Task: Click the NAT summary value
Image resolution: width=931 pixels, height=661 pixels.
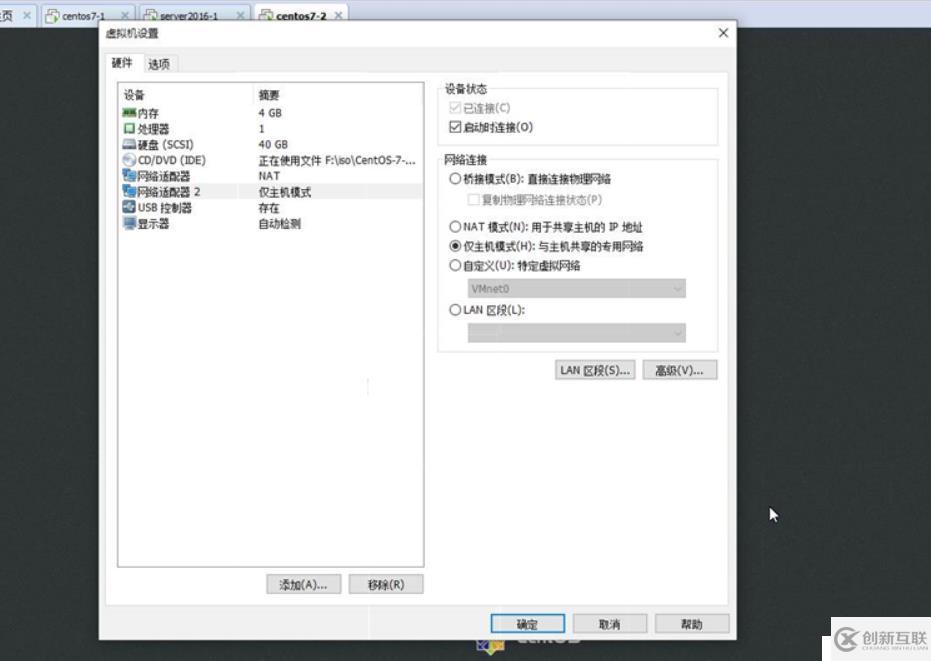Action: tap(269, 176)
